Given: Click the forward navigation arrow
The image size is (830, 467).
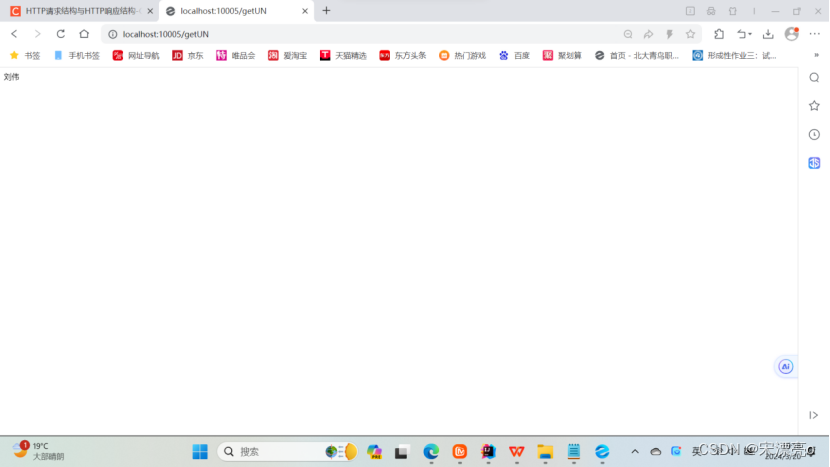Looking at the screenshot, I should point(38,34).
